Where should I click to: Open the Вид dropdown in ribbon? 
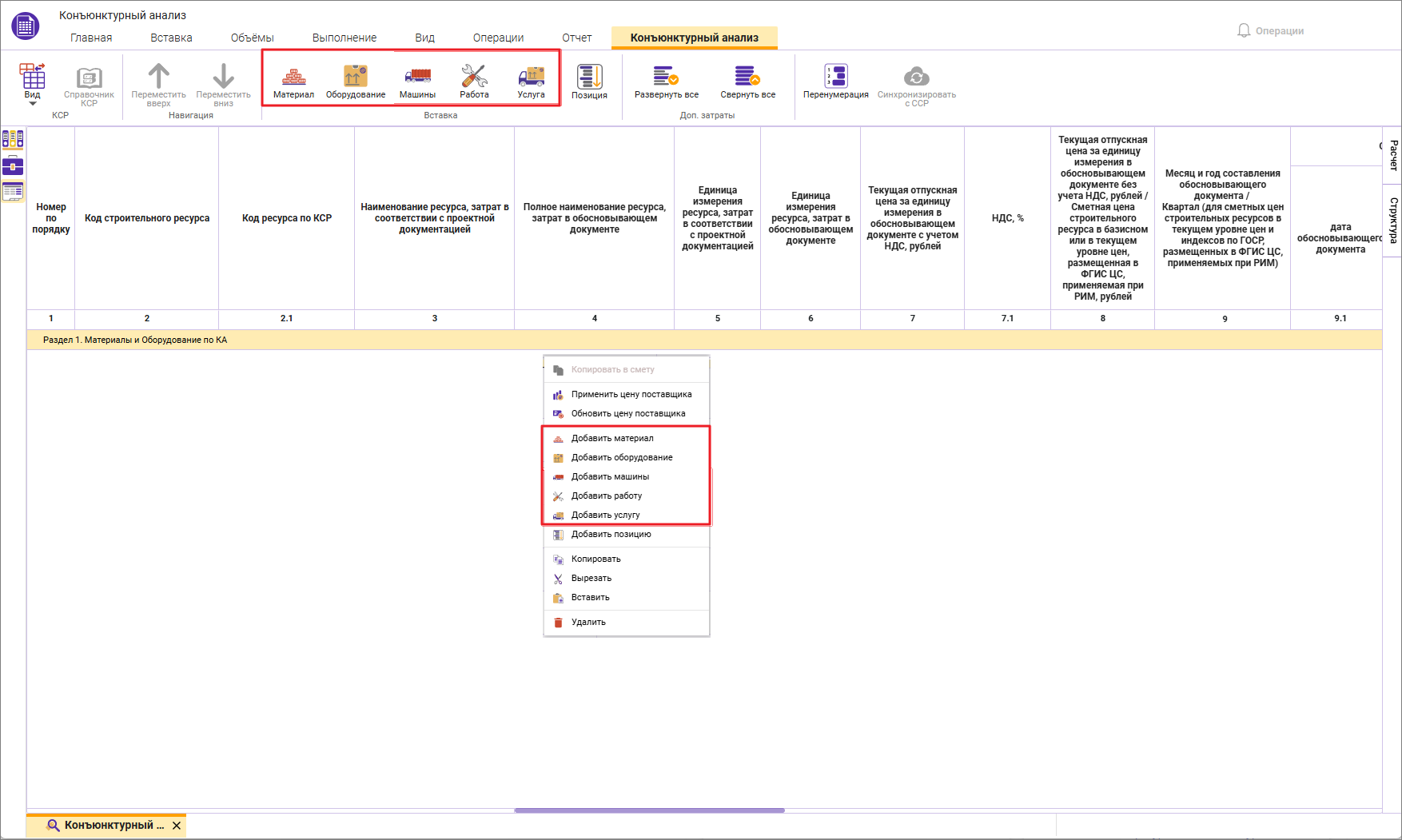[x=32, y=85]
